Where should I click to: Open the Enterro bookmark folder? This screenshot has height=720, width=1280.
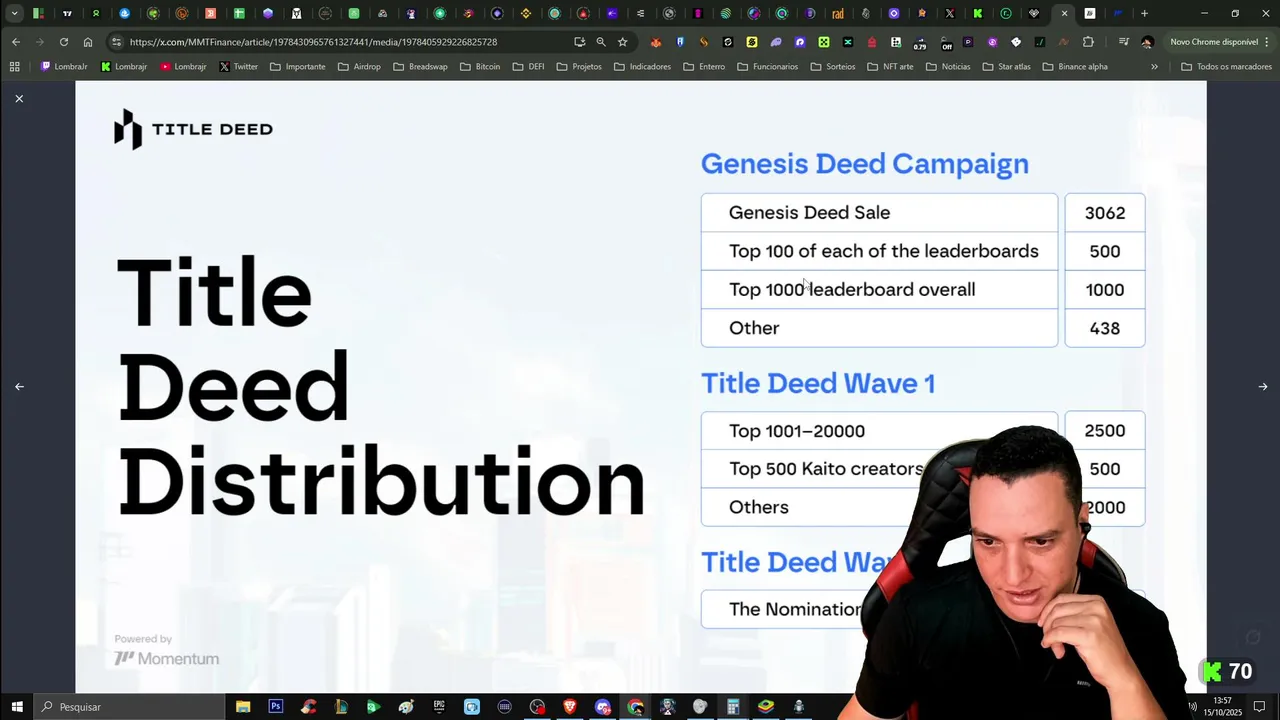coord(705,66)
